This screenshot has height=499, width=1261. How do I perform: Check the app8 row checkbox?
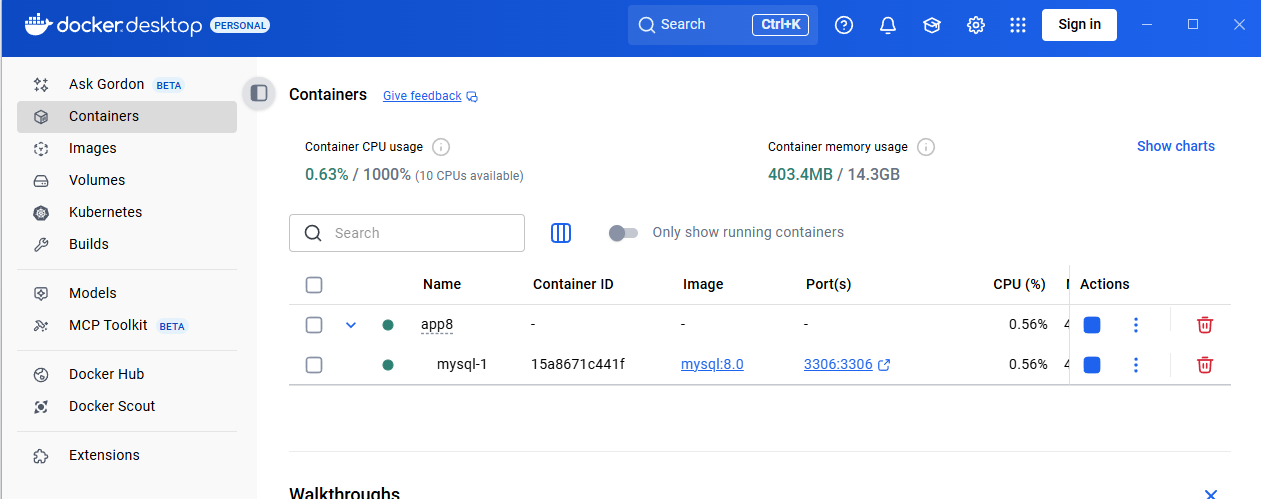[x=314, y=325]
